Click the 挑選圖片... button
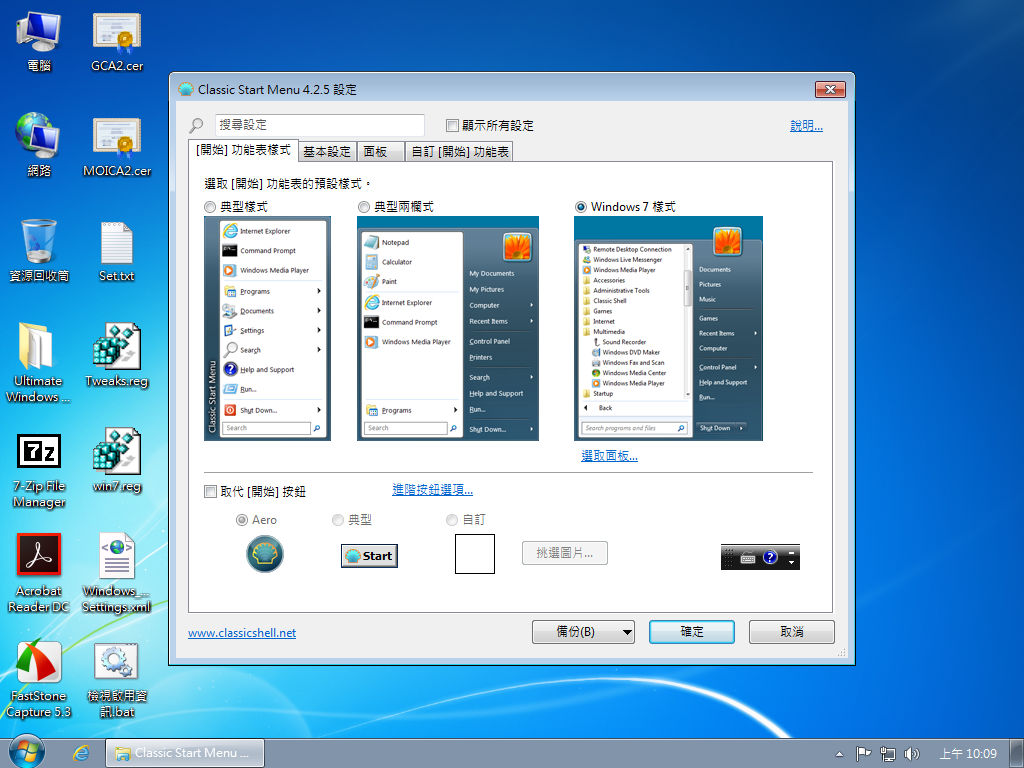Viewport: 1024px width, 768px height. (565, 552)
